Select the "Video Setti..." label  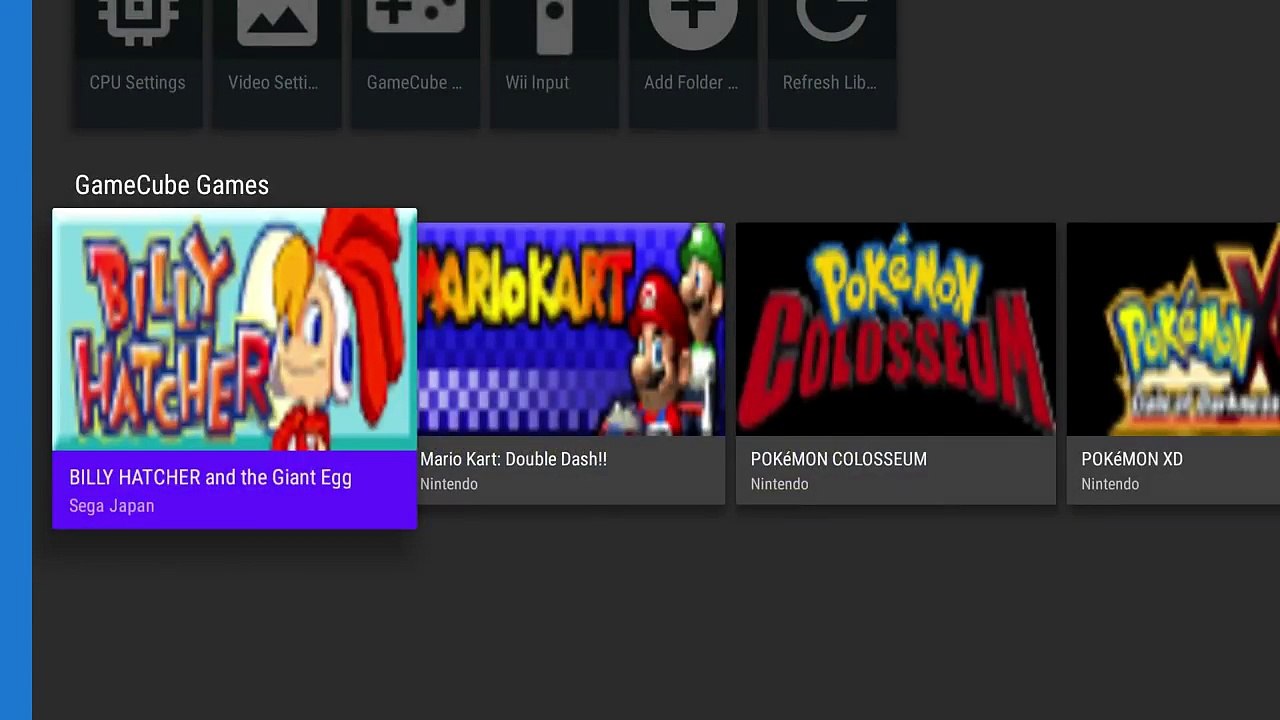point(273,83)
